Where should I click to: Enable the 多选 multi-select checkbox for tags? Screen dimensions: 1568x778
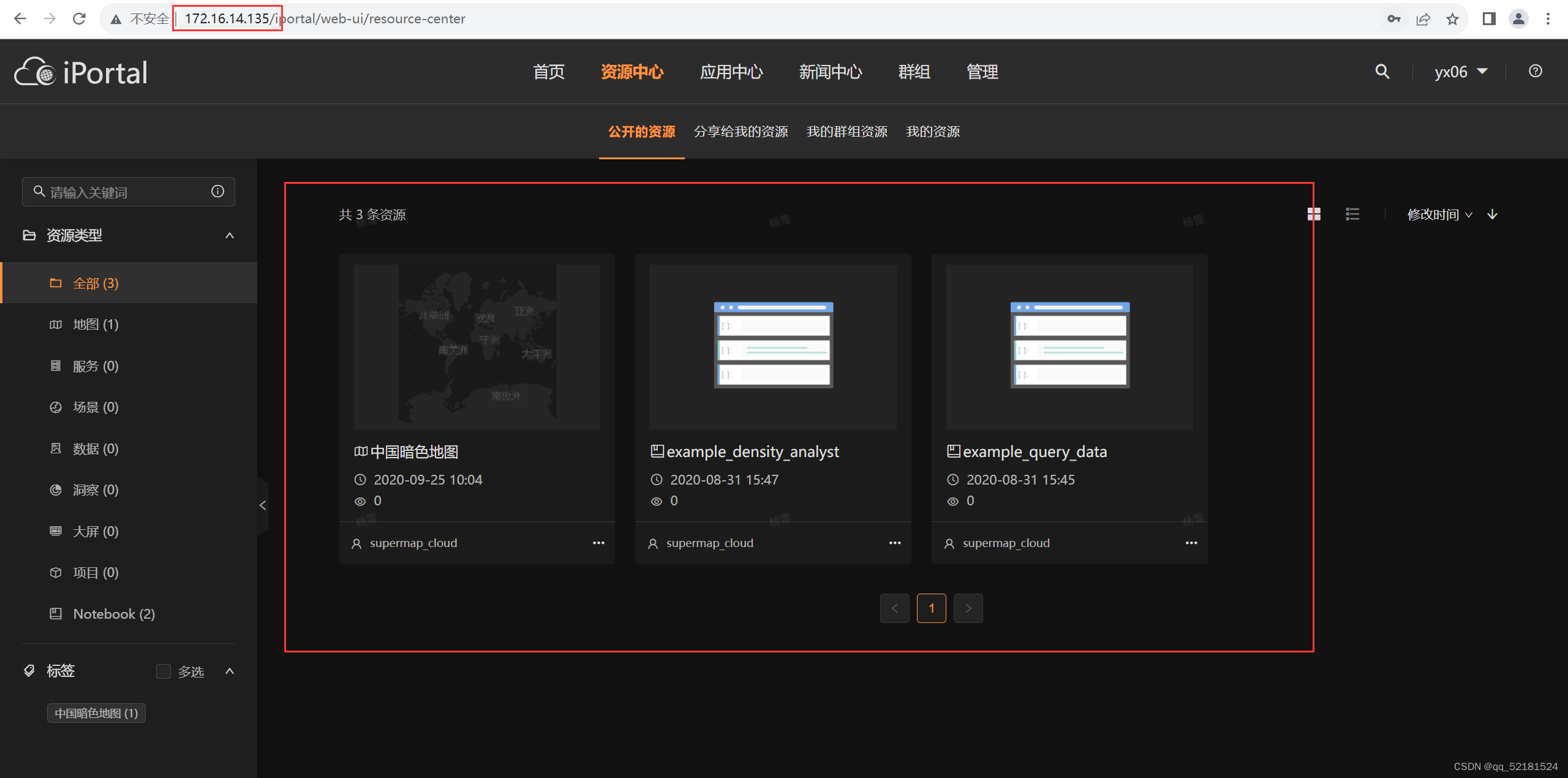[163, 671]
